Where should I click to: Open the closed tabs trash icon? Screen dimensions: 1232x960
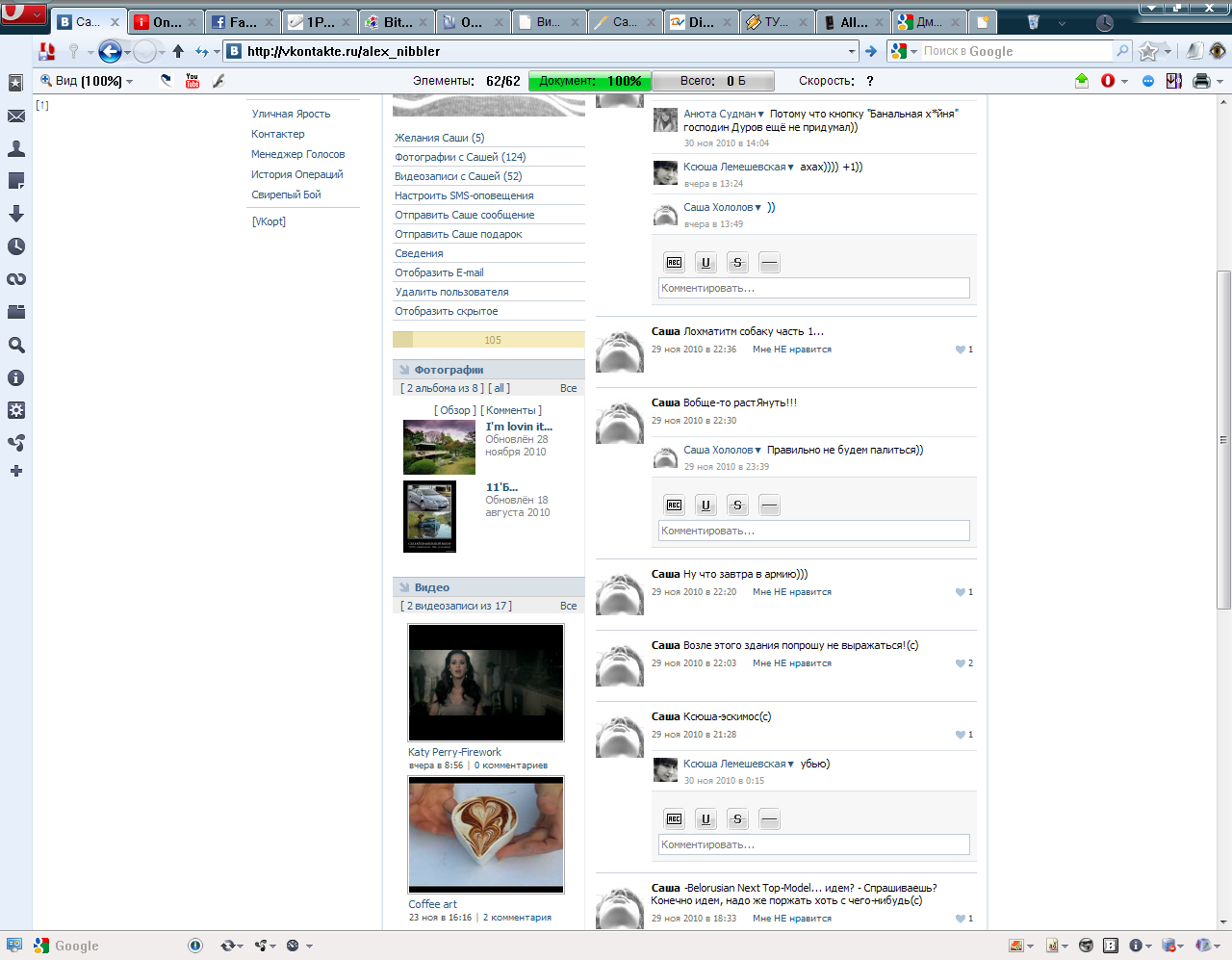coord(1033,22)
